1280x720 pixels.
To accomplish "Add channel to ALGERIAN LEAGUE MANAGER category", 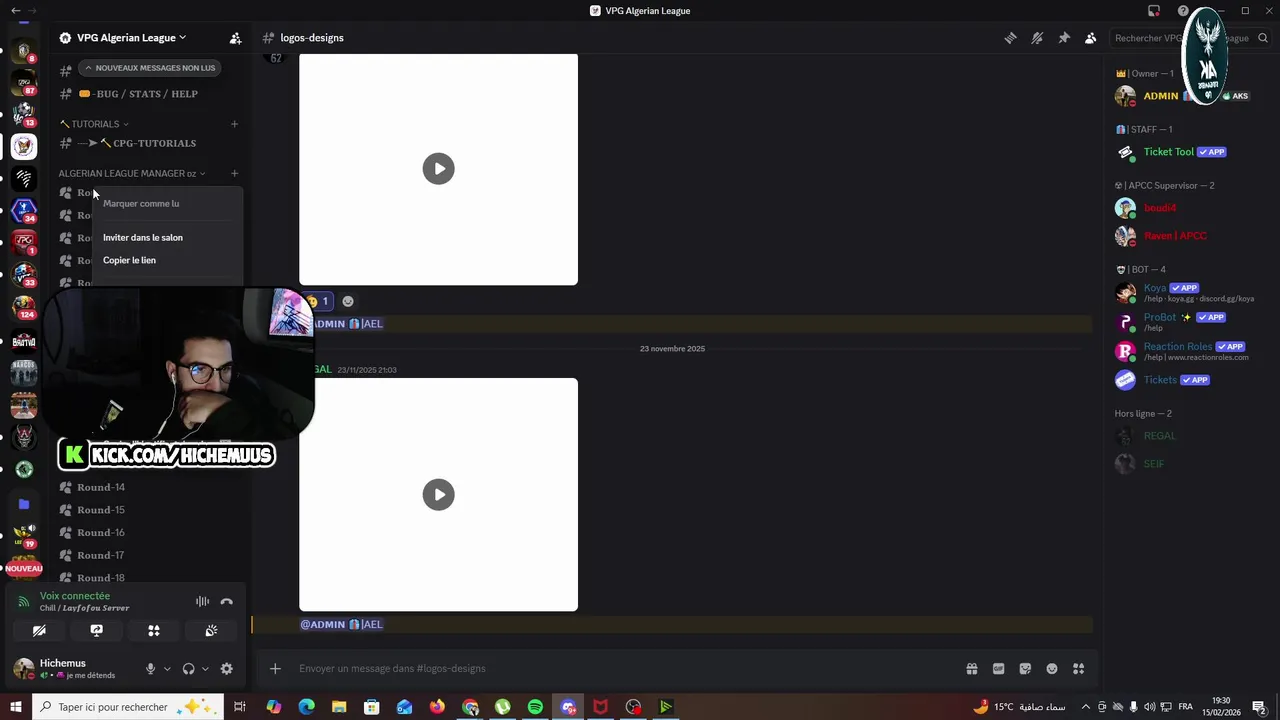I will click(234, 173).
